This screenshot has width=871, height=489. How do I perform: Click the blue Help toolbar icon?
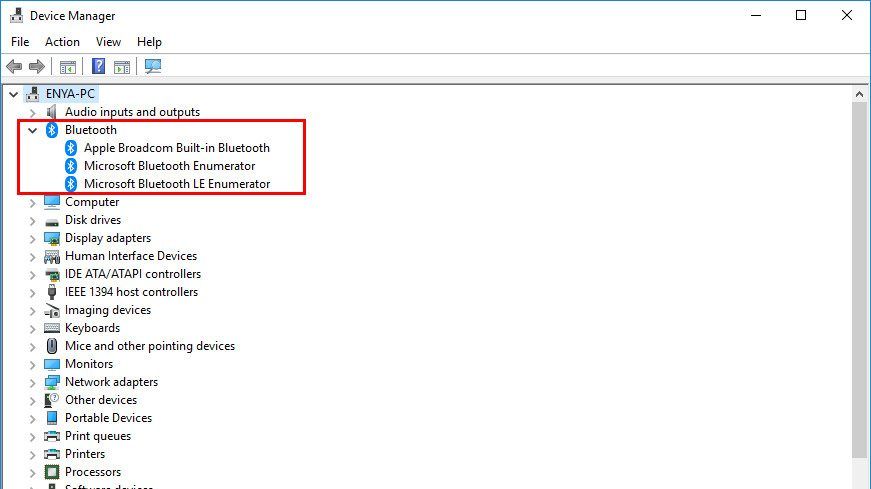pos(98,67)
